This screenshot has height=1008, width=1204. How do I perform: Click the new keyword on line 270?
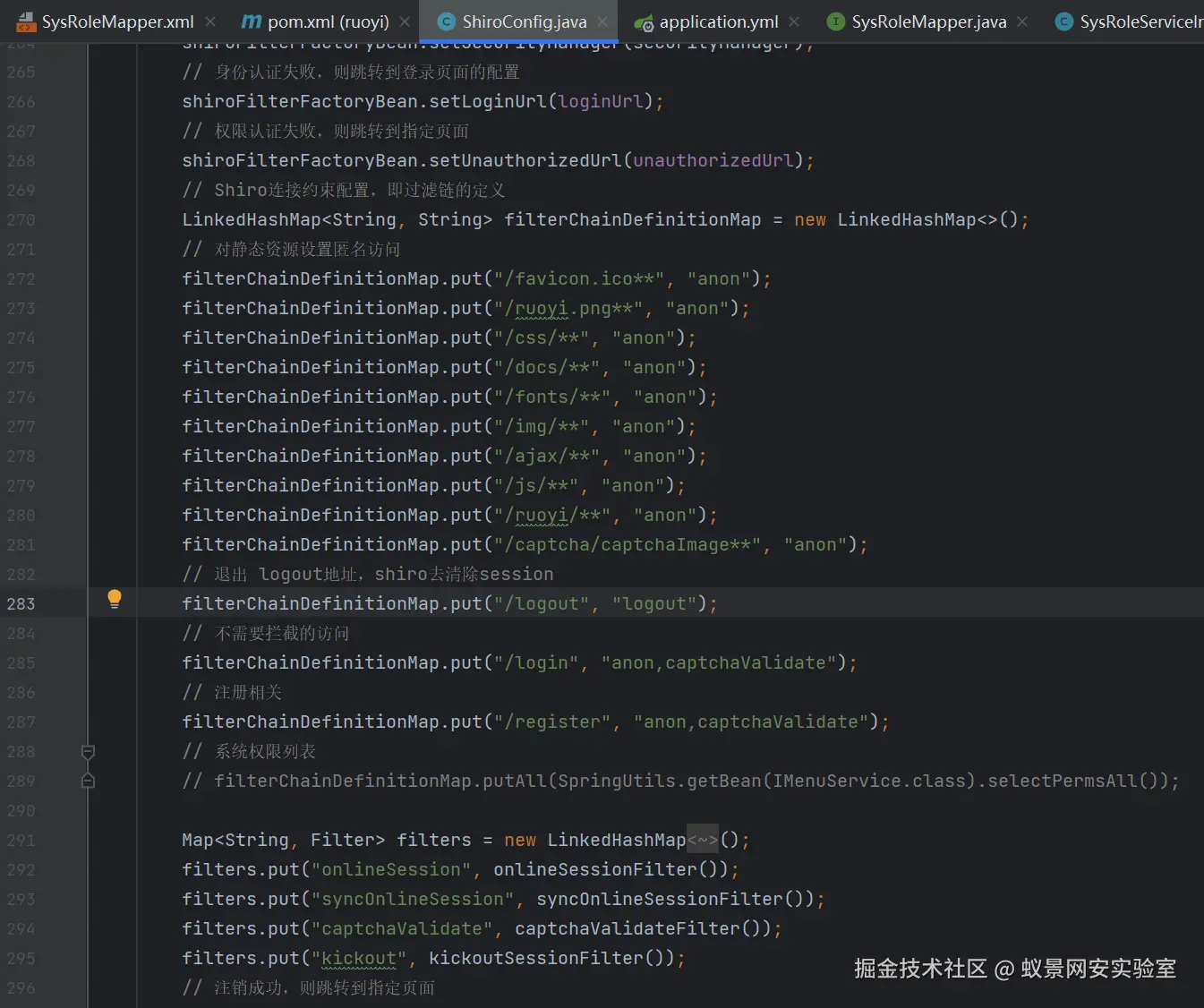pos(810,219)
